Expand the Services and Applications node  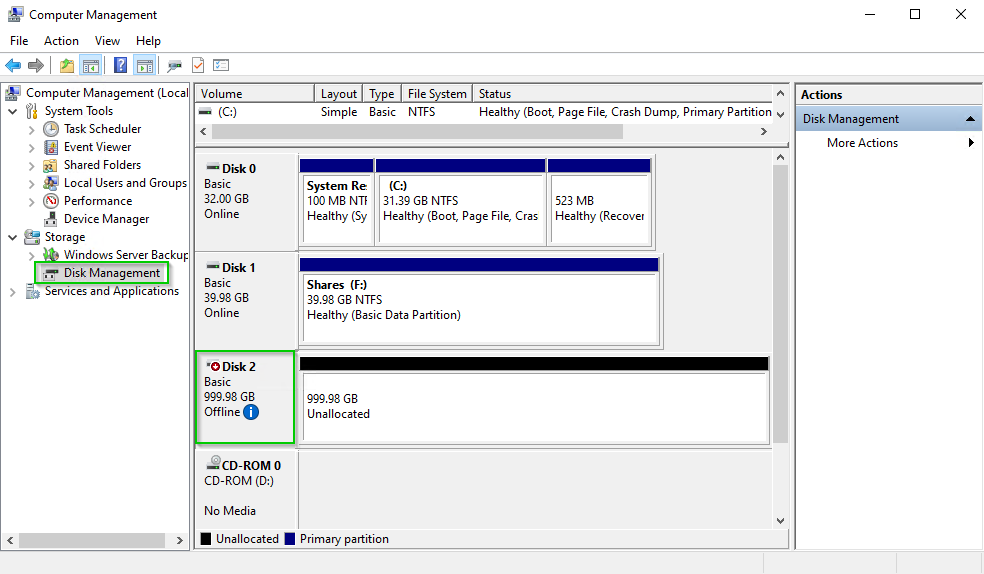click(13, 292)
